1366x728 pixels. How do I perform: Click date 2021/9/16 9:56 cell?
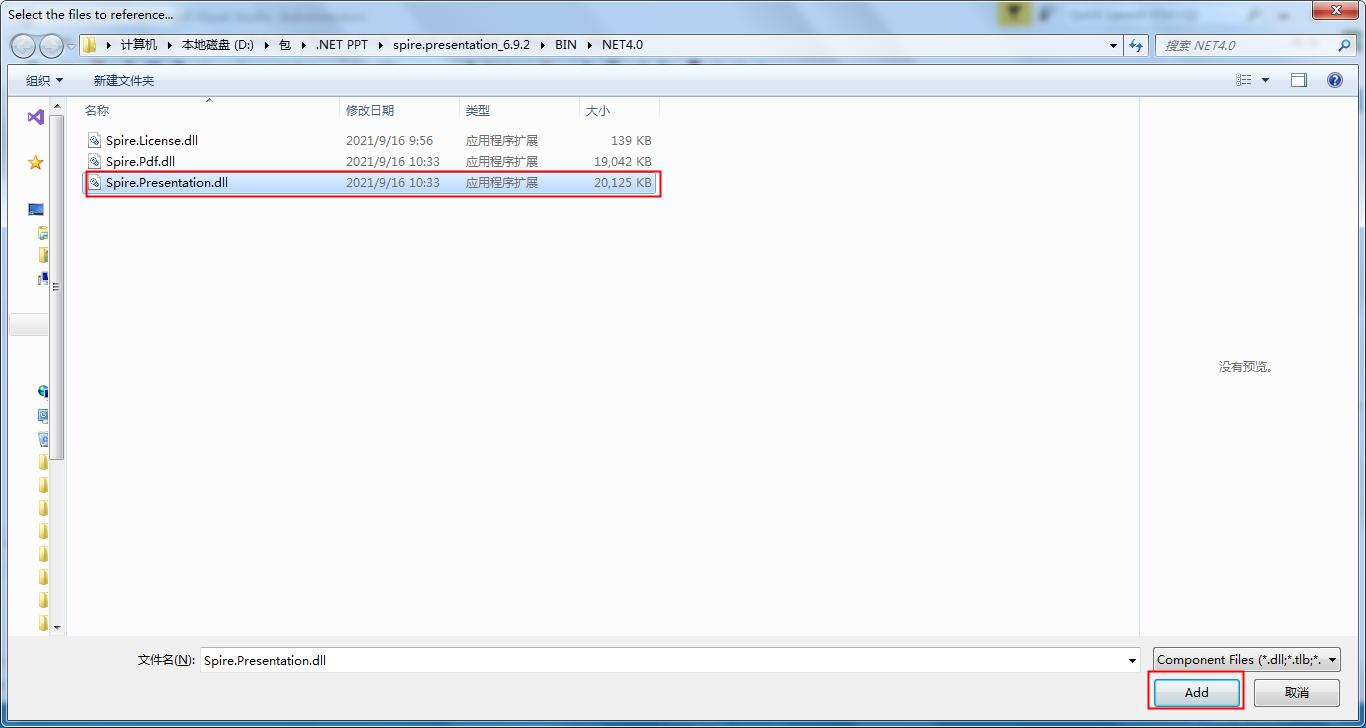point(390,141)
